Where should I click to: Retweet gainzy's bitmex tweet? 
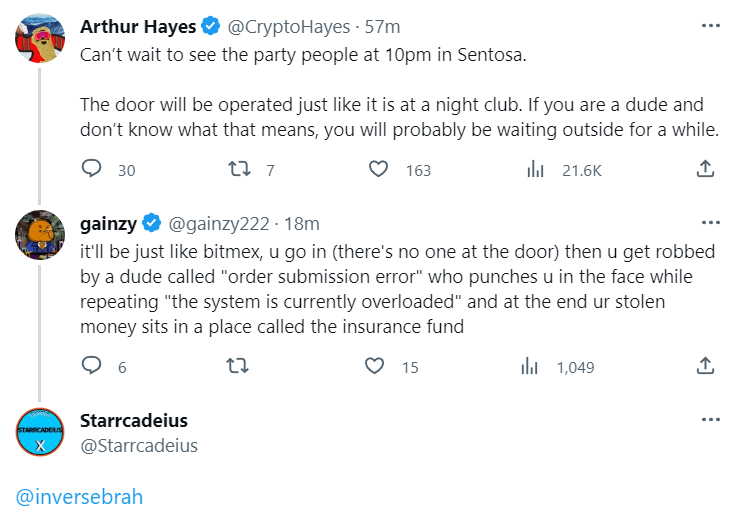[240, 367]
